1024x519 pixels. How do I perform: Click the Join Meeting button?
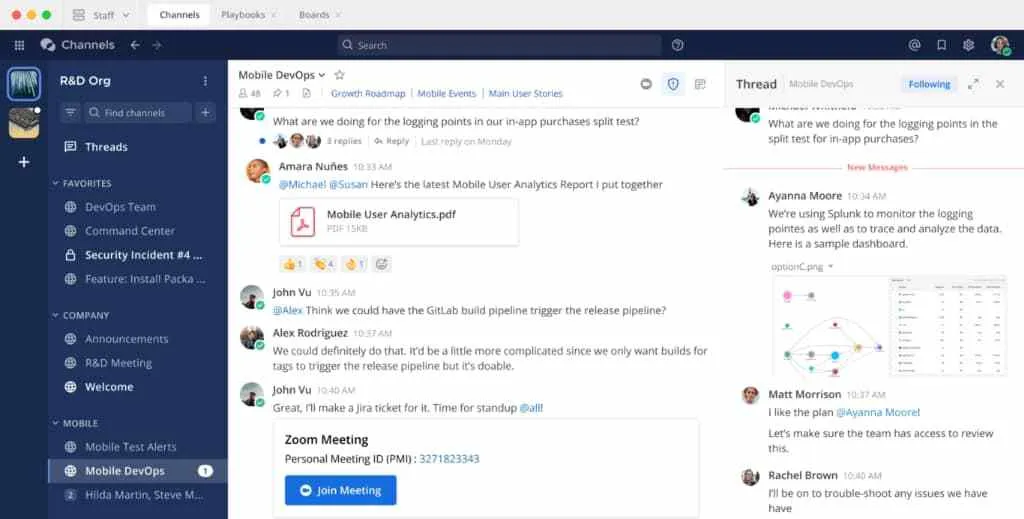click(x=340, y=490)
